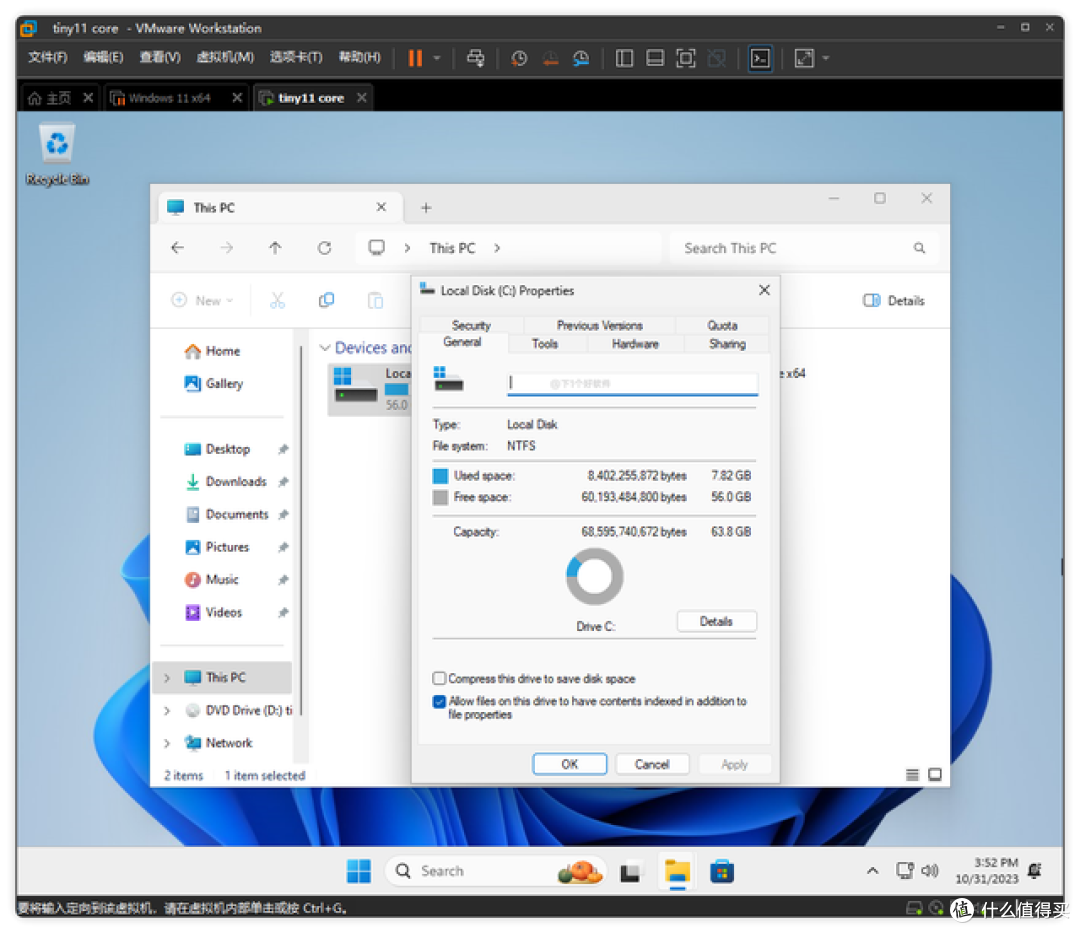Revert the VM to its snapshot

pyautogui.click(x=550, y=58)
